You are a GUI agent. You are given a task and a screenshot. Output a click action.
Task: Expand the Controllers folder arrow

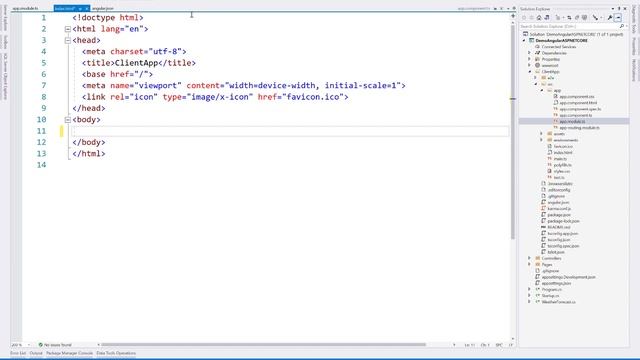[x=530, y=258]
